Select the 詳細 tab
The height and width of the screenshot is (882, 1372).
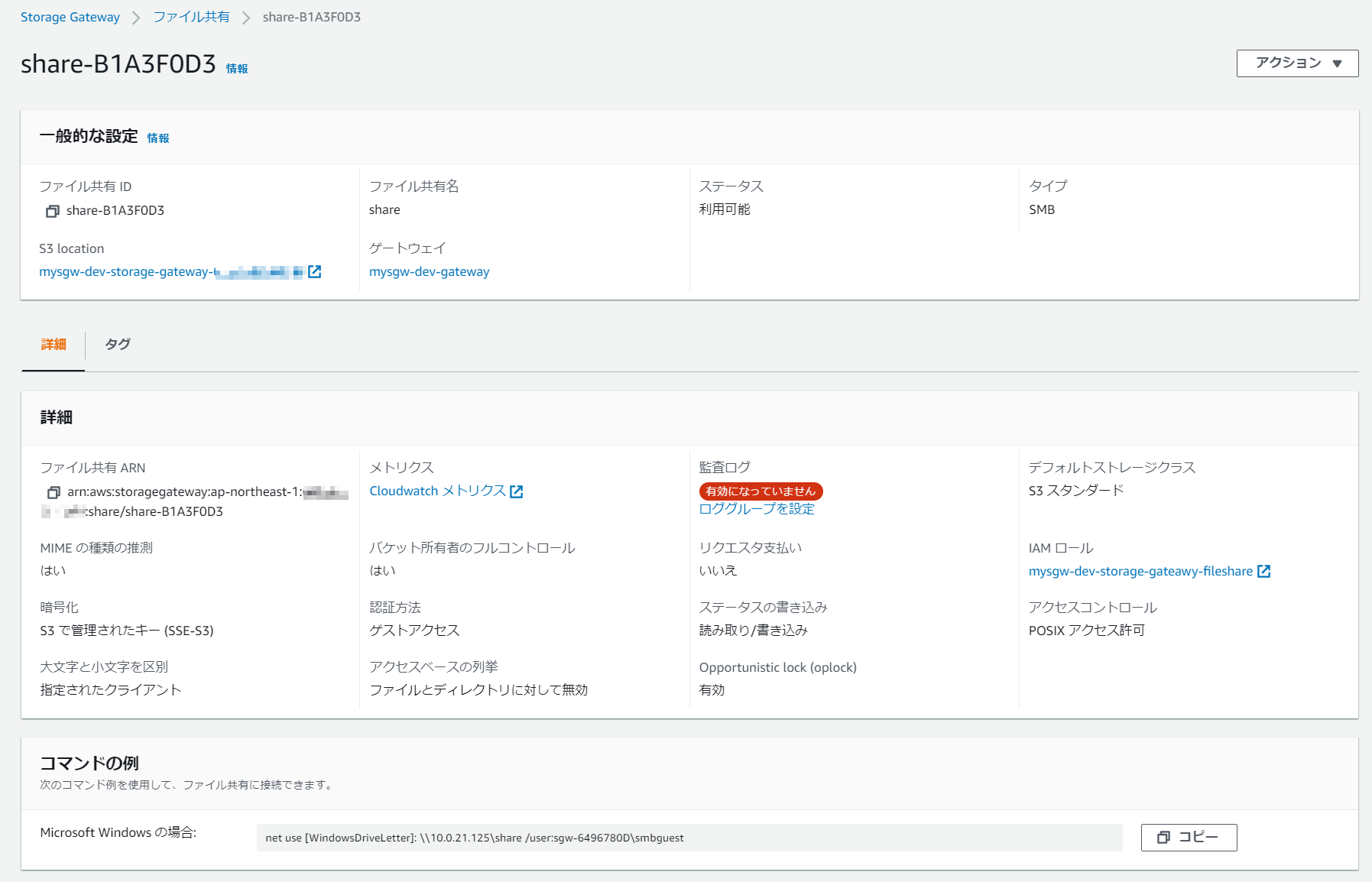coord(52,344)
